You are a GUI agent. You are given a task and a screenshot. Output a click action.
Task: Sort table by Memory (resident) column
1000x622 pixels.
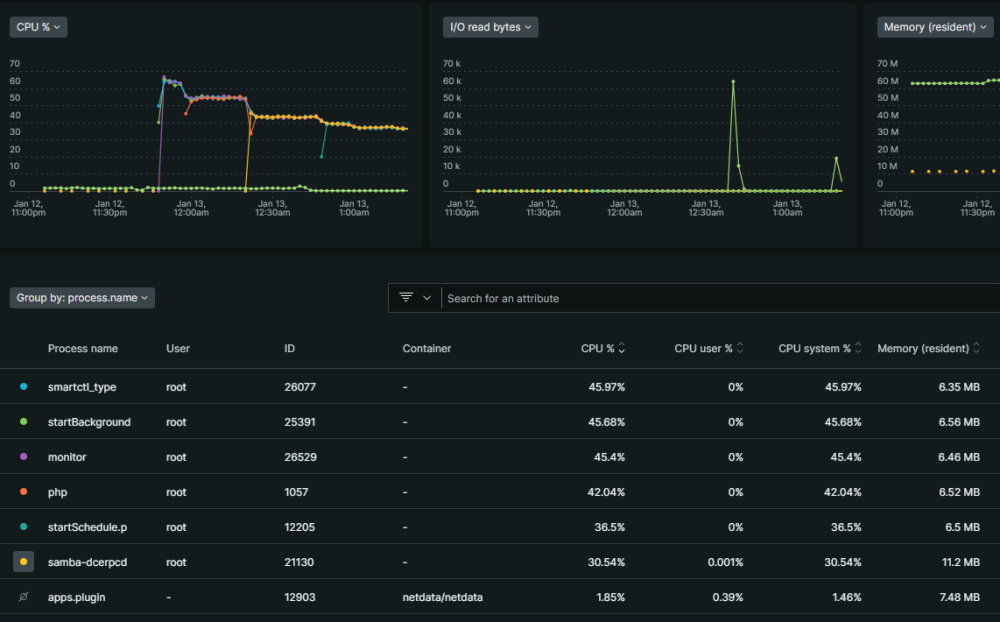tap(929, 348)
